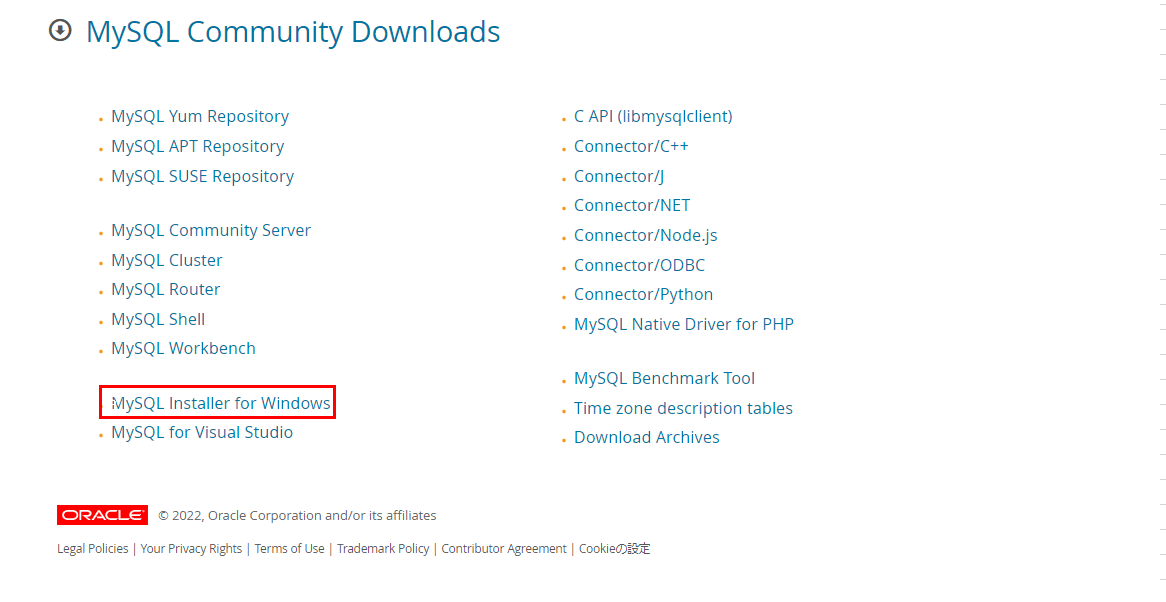Go to Download Archives
Viewport: 1166px width, 602px height.
(647, 437)
